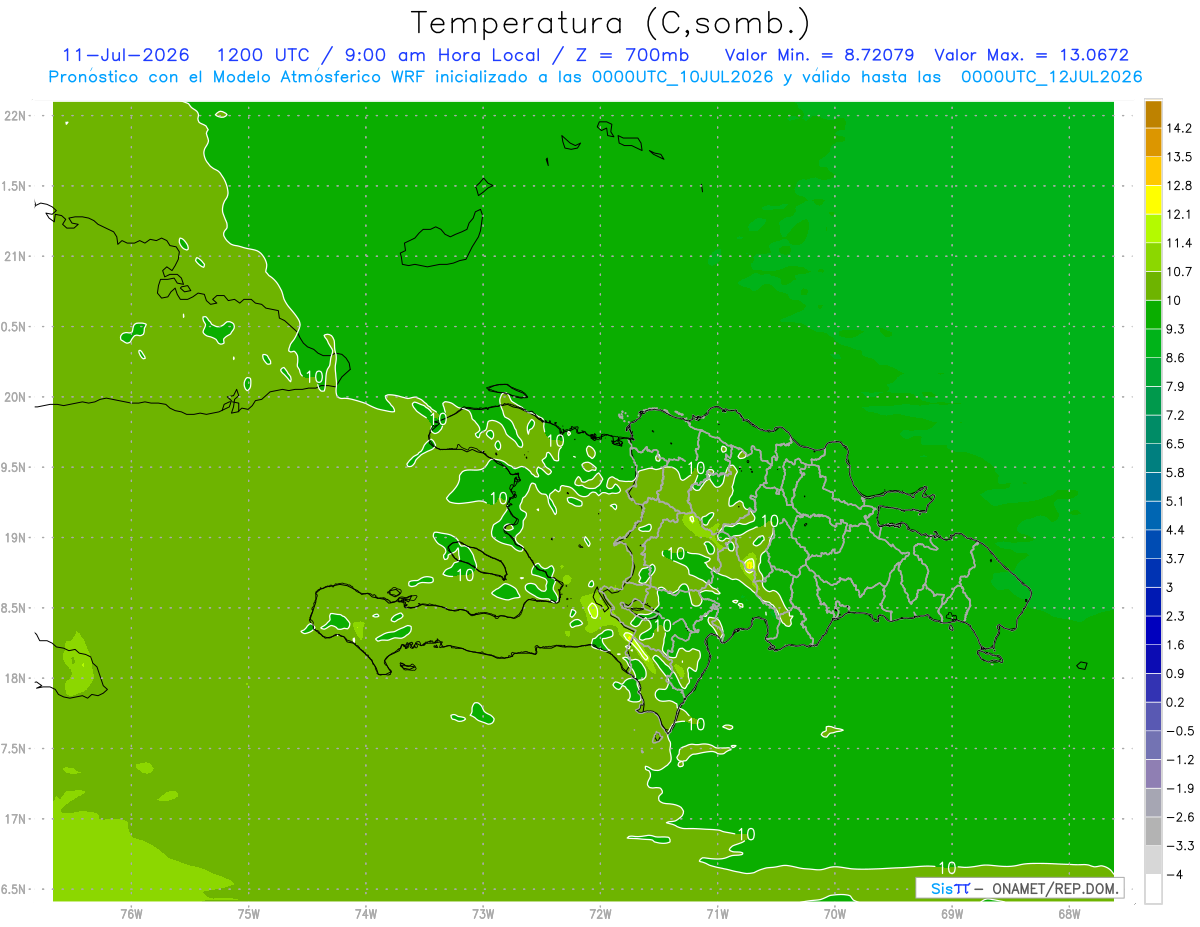Pick the white swatch below -4

click(x=1153, y=889)
